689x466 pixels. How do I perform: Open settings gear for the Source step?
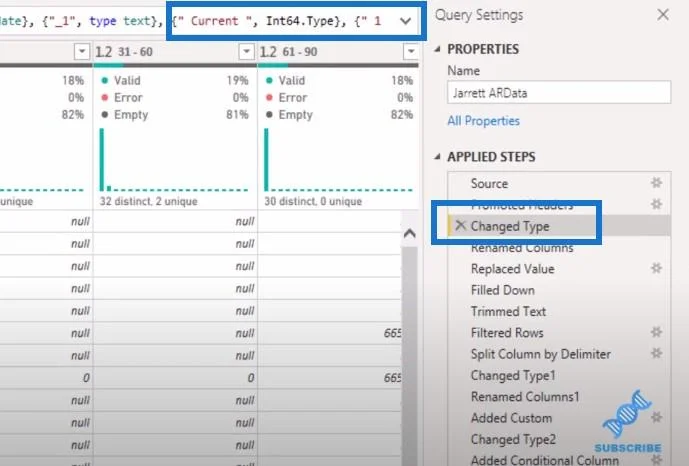coord(656,183)
